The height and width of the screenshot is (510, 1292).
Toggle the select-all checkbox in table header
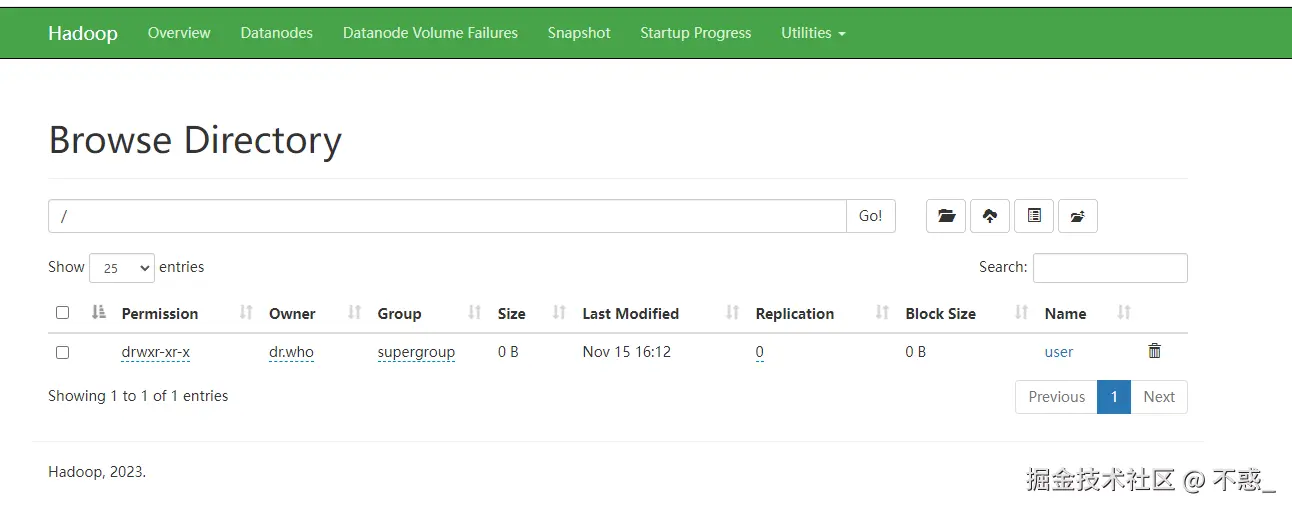pos(62,313)
